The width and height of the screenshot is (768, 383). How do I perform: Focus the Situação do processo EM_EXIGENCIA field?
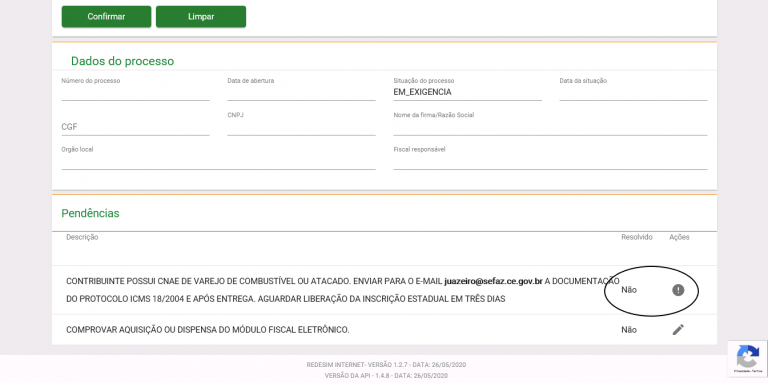pos(467,93)
